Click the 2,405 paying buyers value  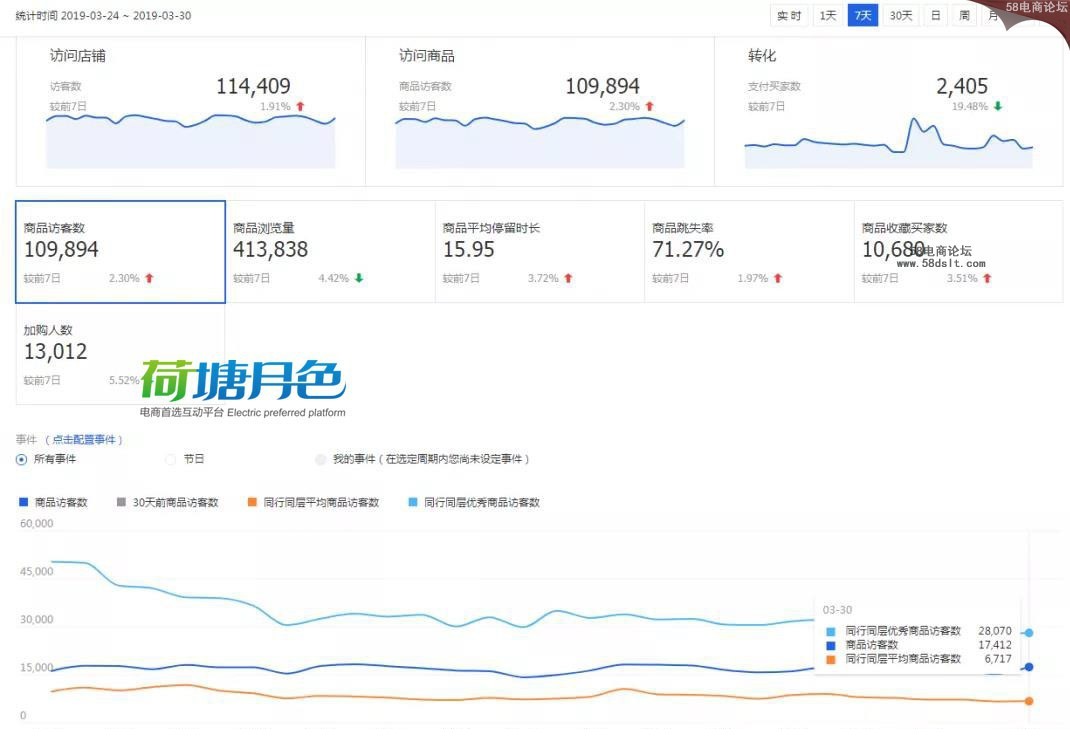click(962, 86)
